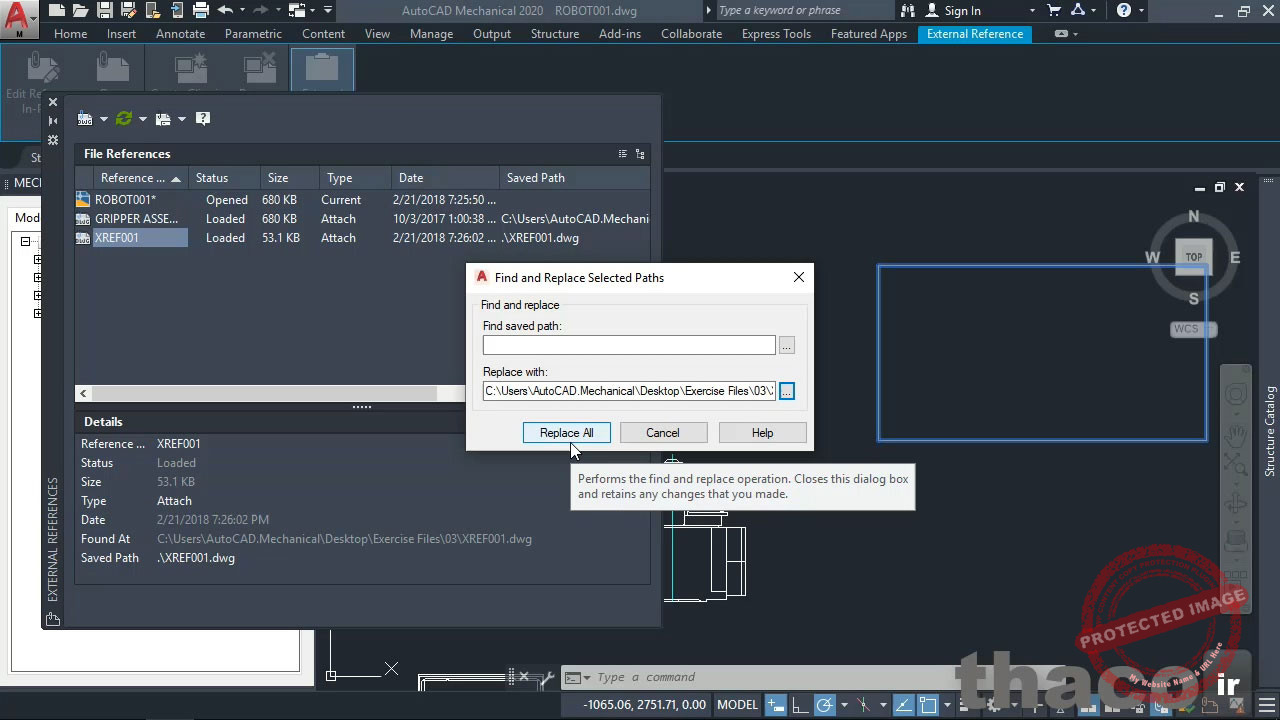Open the Undo history dropdown arrow
This screenshot has width=1280, height=720.
(242, 11)
